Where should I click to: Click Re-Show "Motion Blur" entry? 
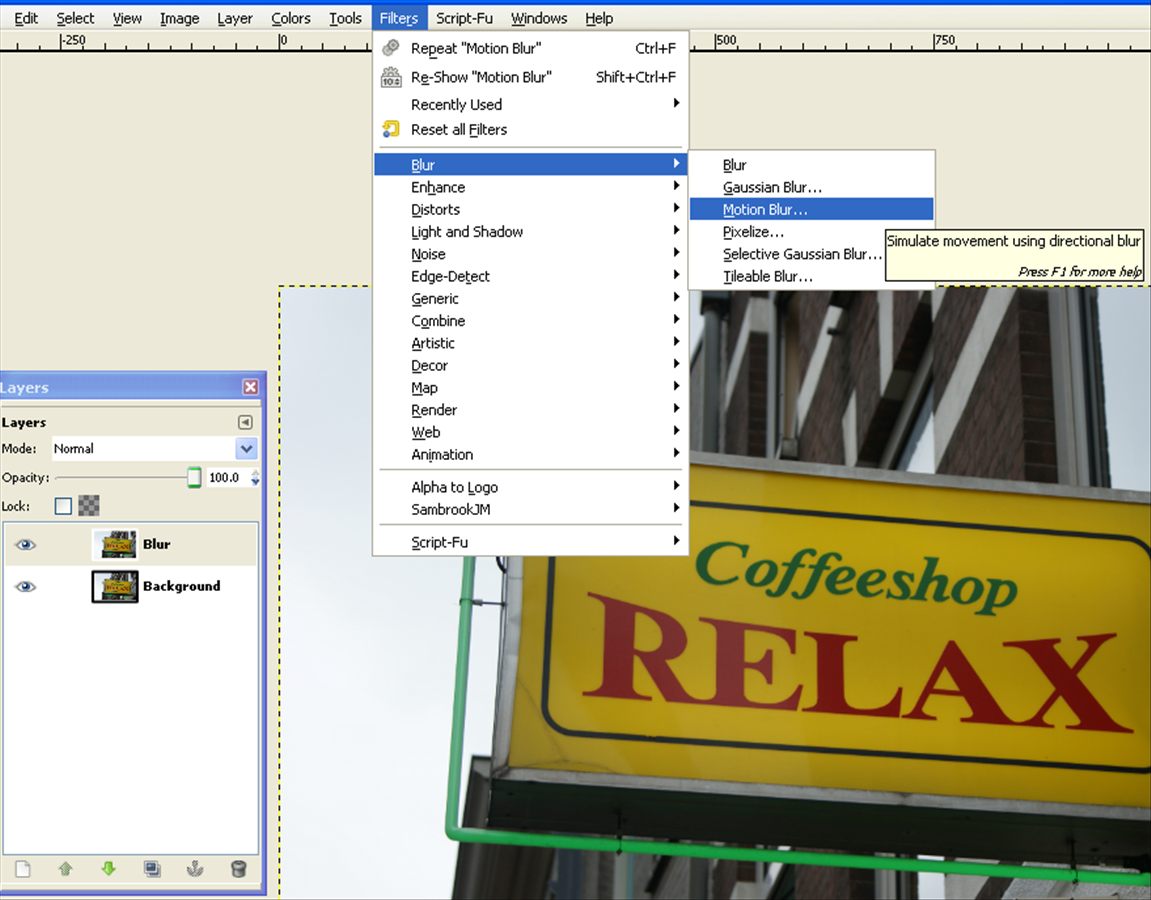pyautogui.click(x=530, y=77)
